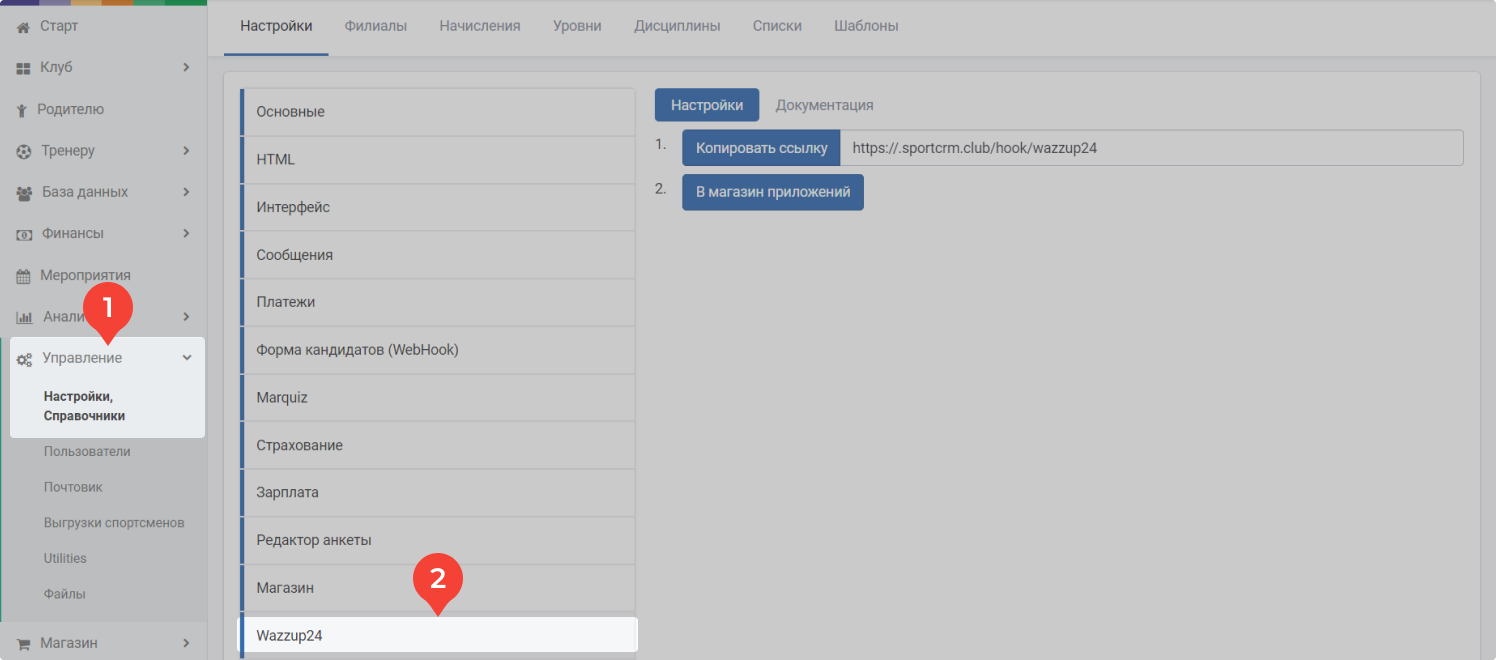Open the Старт sidebar item
The image size is (1496, 660).
59,26
